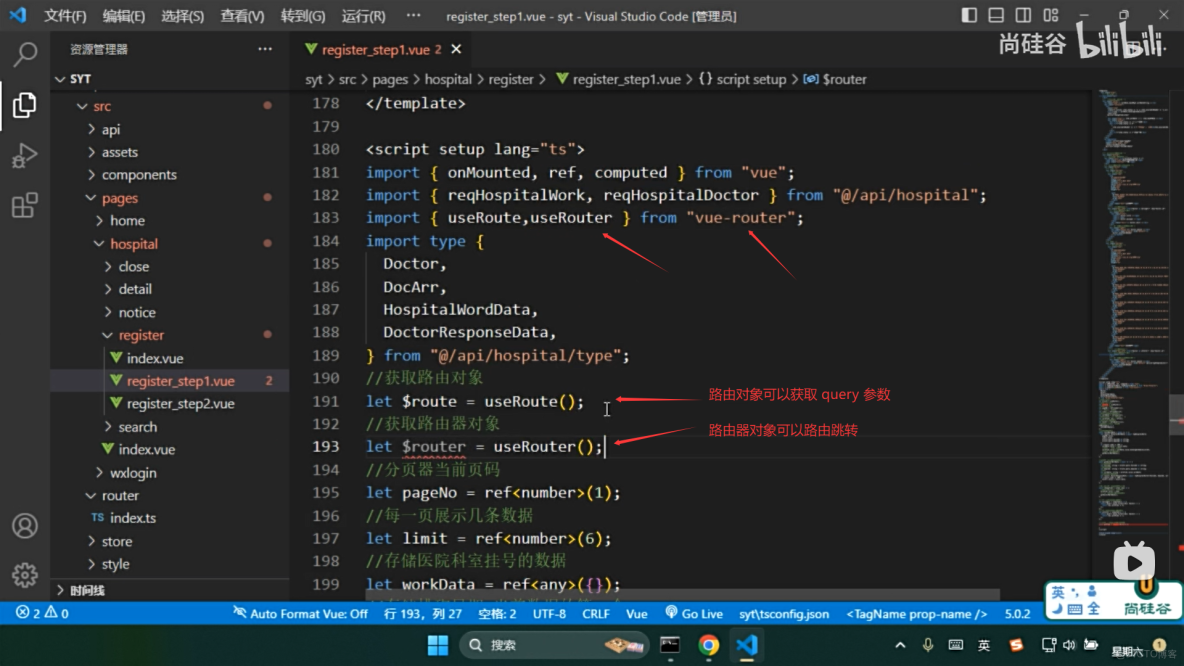
Task: Expand the 时间线 section
Action: [87, 590]
